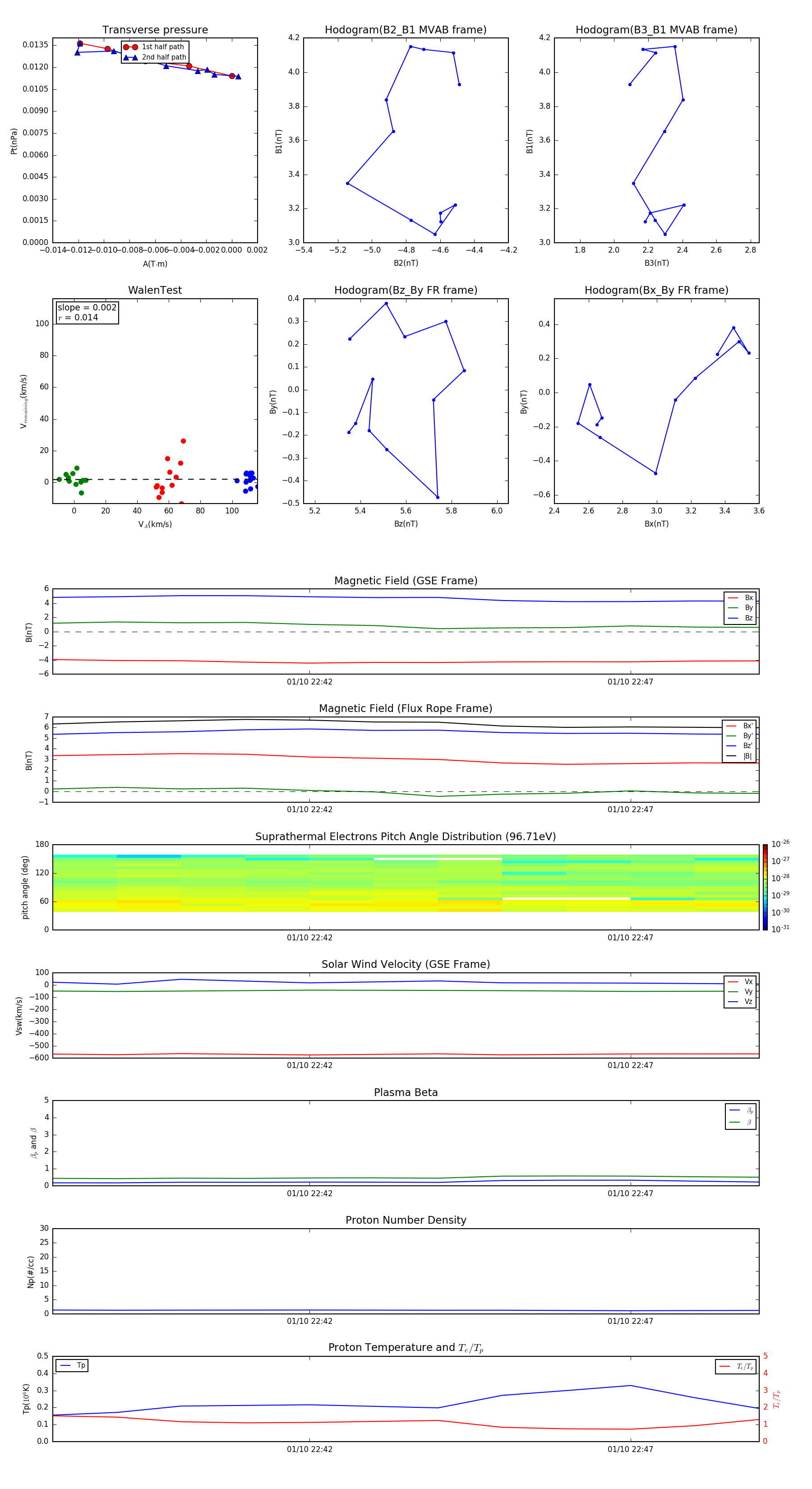Click the '01/10 22:47' tick under Proton Temperature plot
Screen dimensions: 812x1489
[630, 1449]
